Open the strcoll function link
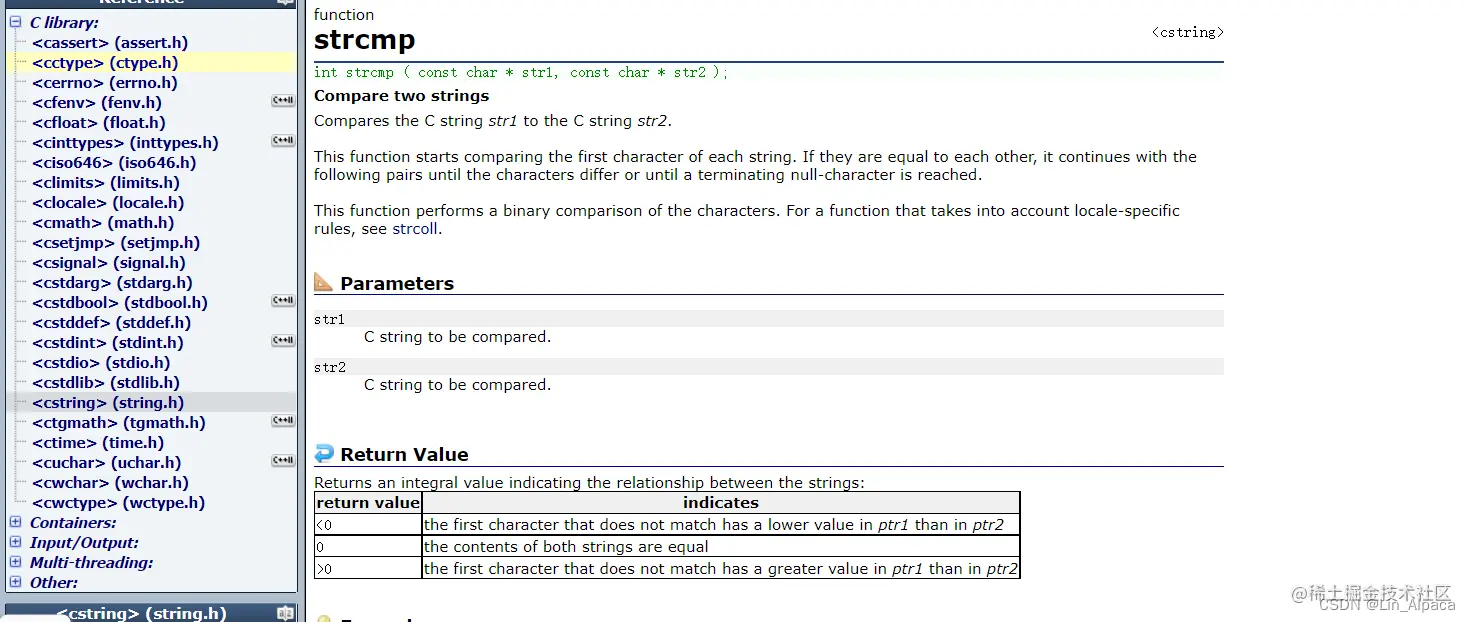The height and width of the screenshot is (622, 1470). (x=415, y=228)
